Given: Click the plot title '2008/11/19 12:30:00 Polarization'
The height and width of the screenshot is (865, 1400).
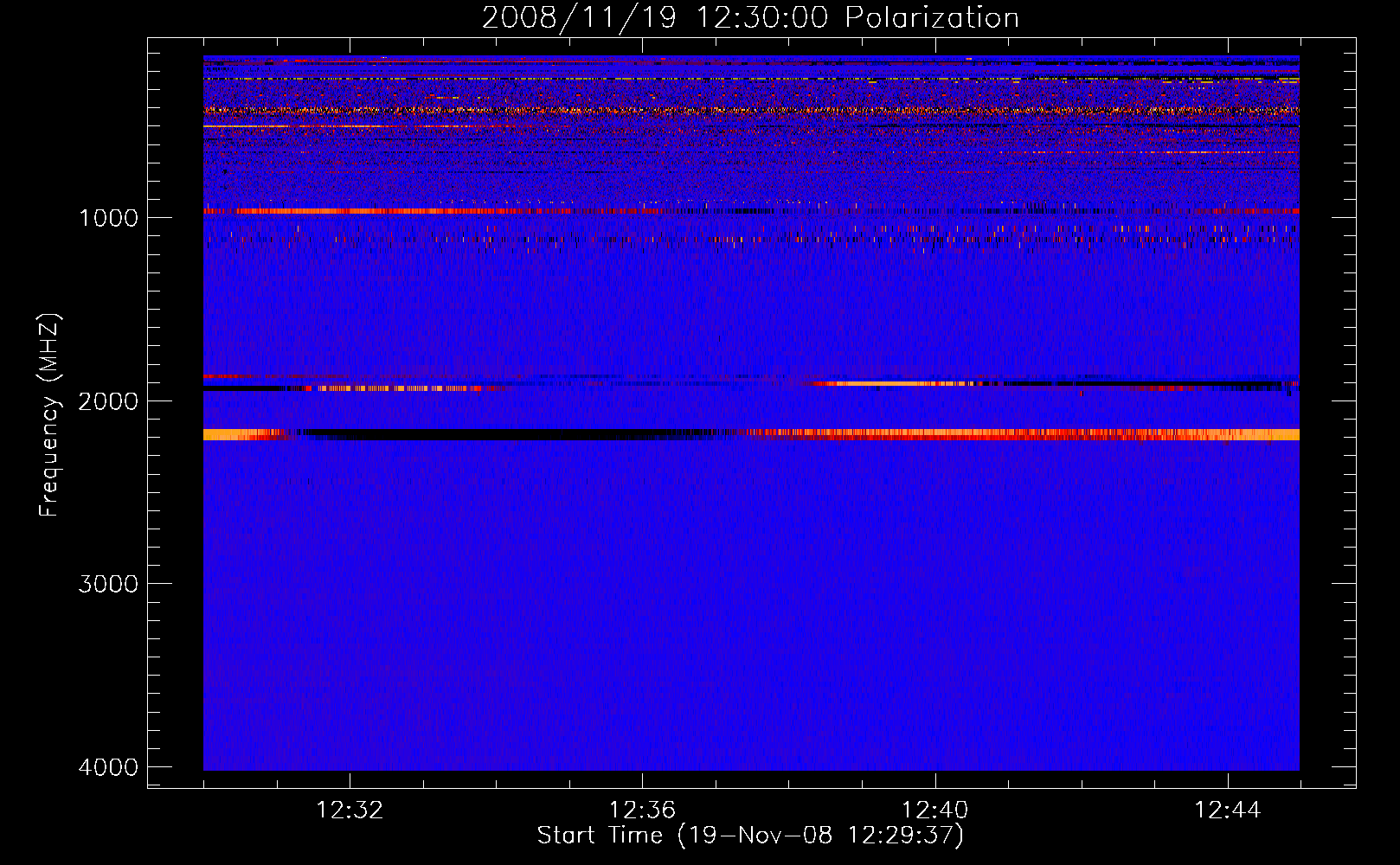Looking at the screenshot, I should 750,17.
